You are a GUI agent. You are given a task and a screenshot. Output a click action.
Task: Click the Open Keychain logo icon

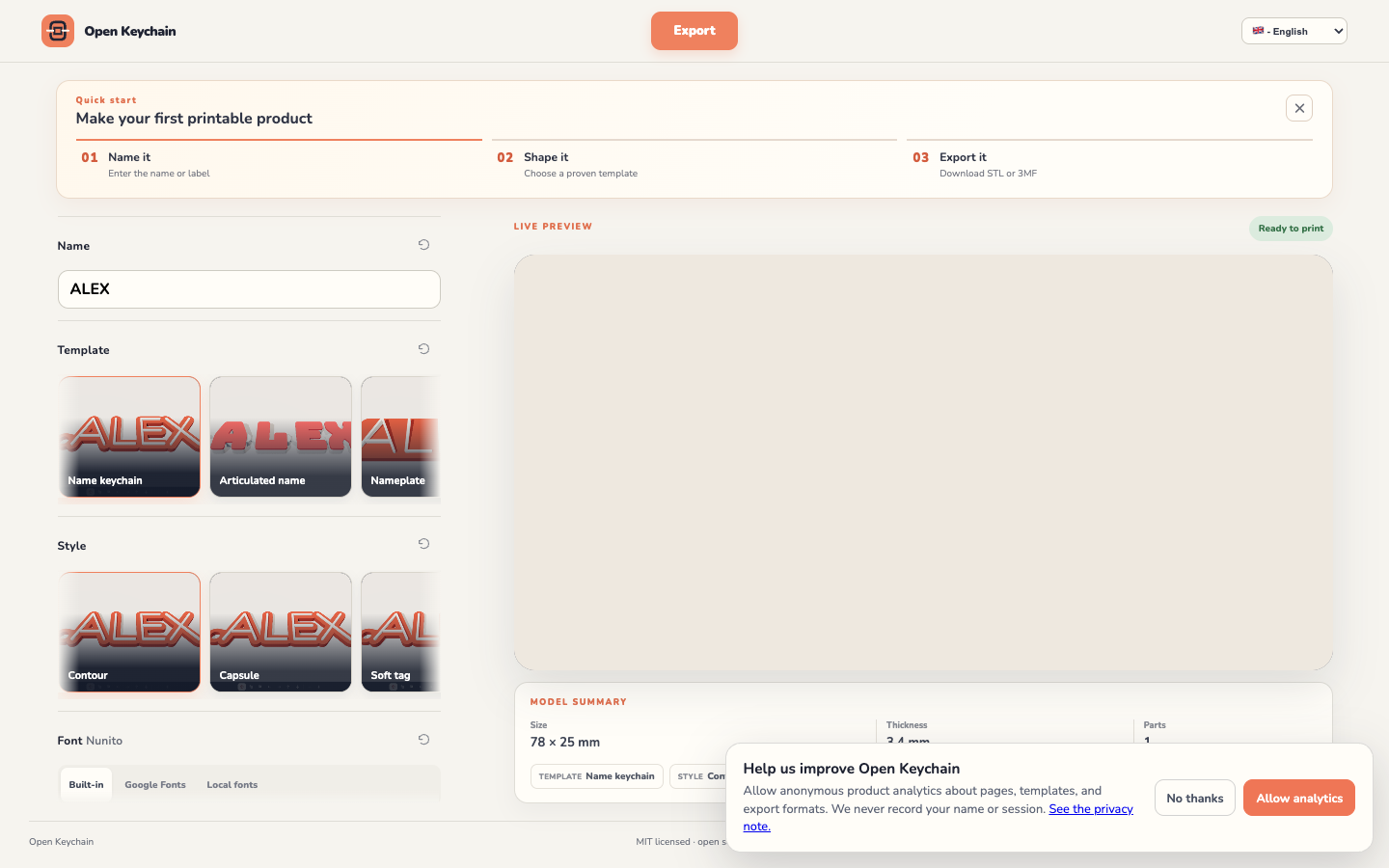[58, 31]
